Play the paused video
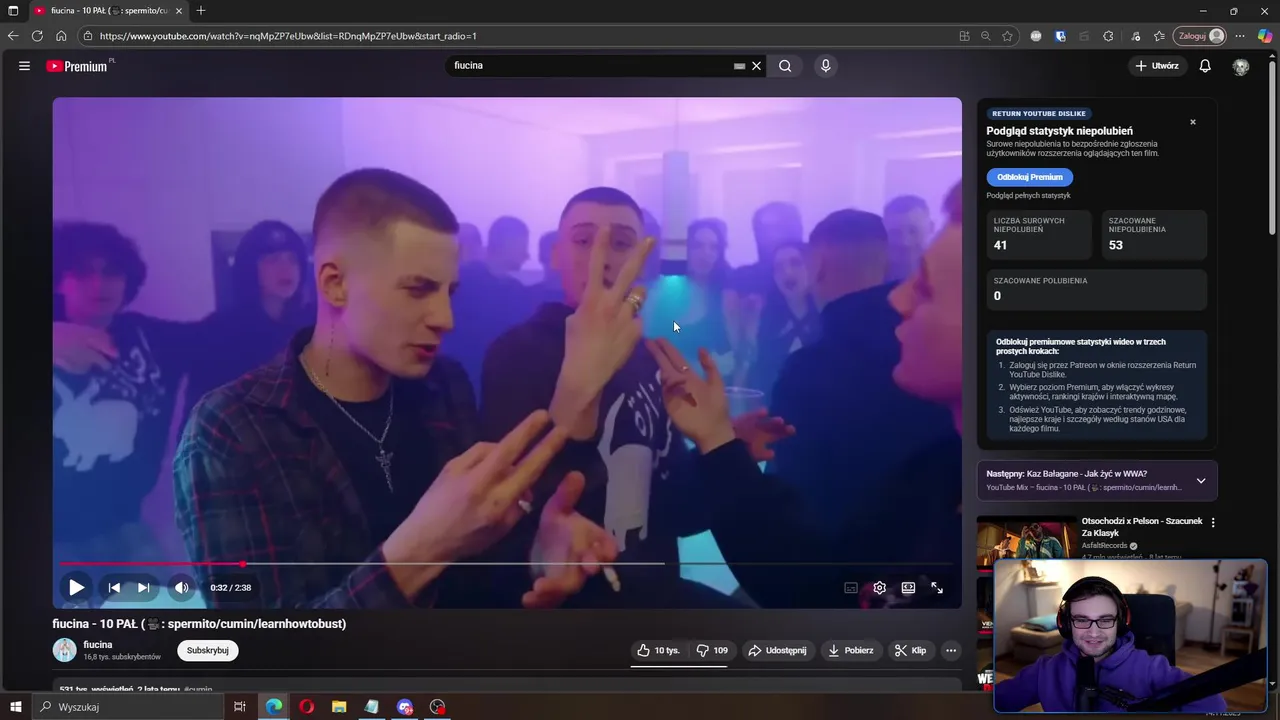Viewport: 1280px width, 720px height. [x=76, y=588]
